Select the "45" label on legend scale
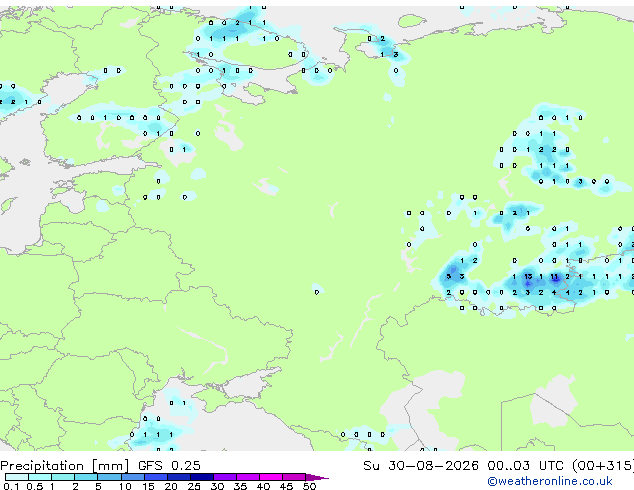 click(x=286, y=486)
